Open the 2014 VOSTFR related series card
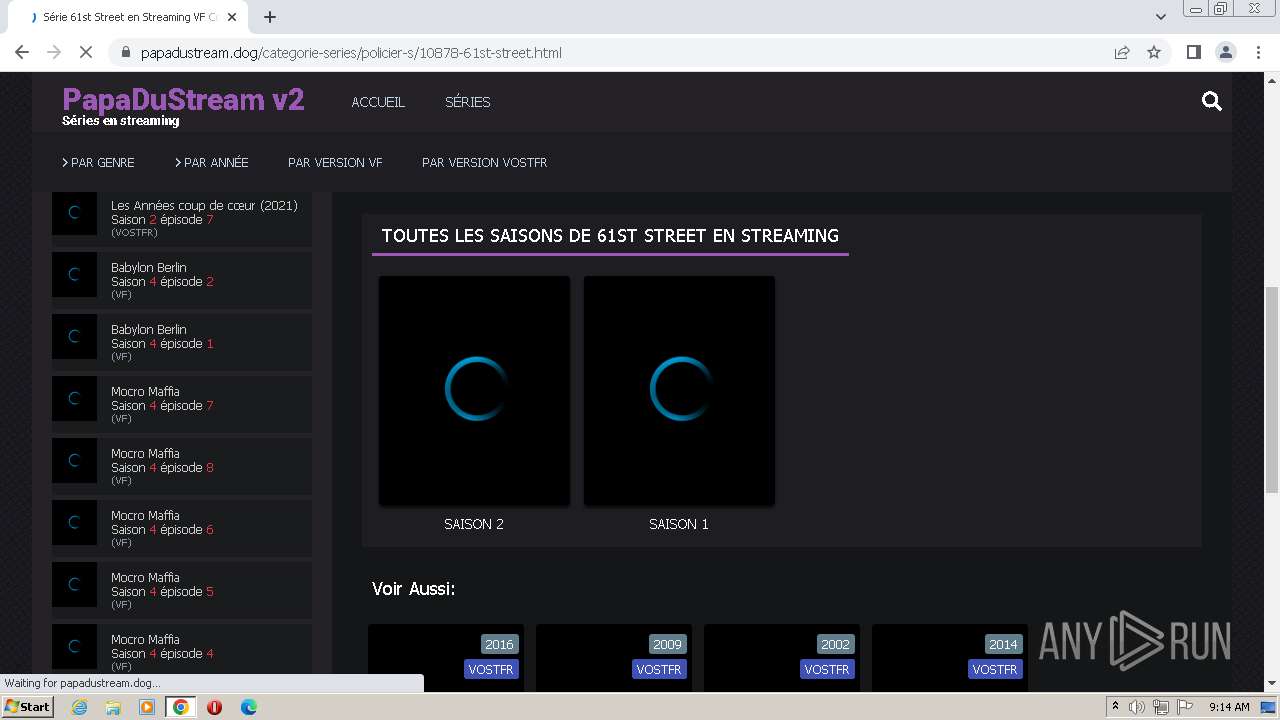This screenshot has height=720, width=1280. [950, 657]
